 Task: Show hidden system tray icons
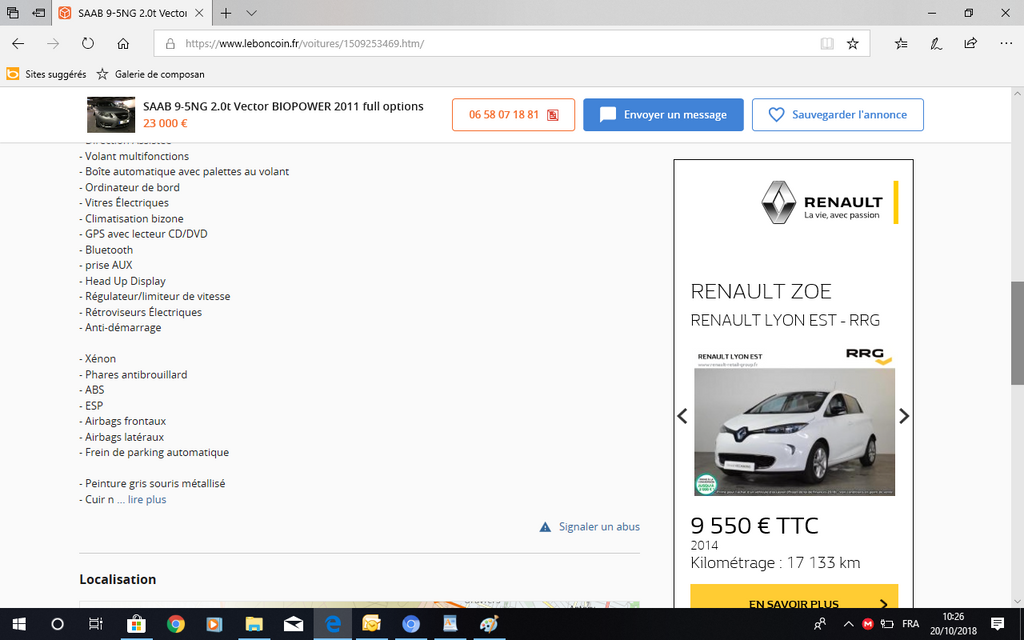click(x=848, y=624)
